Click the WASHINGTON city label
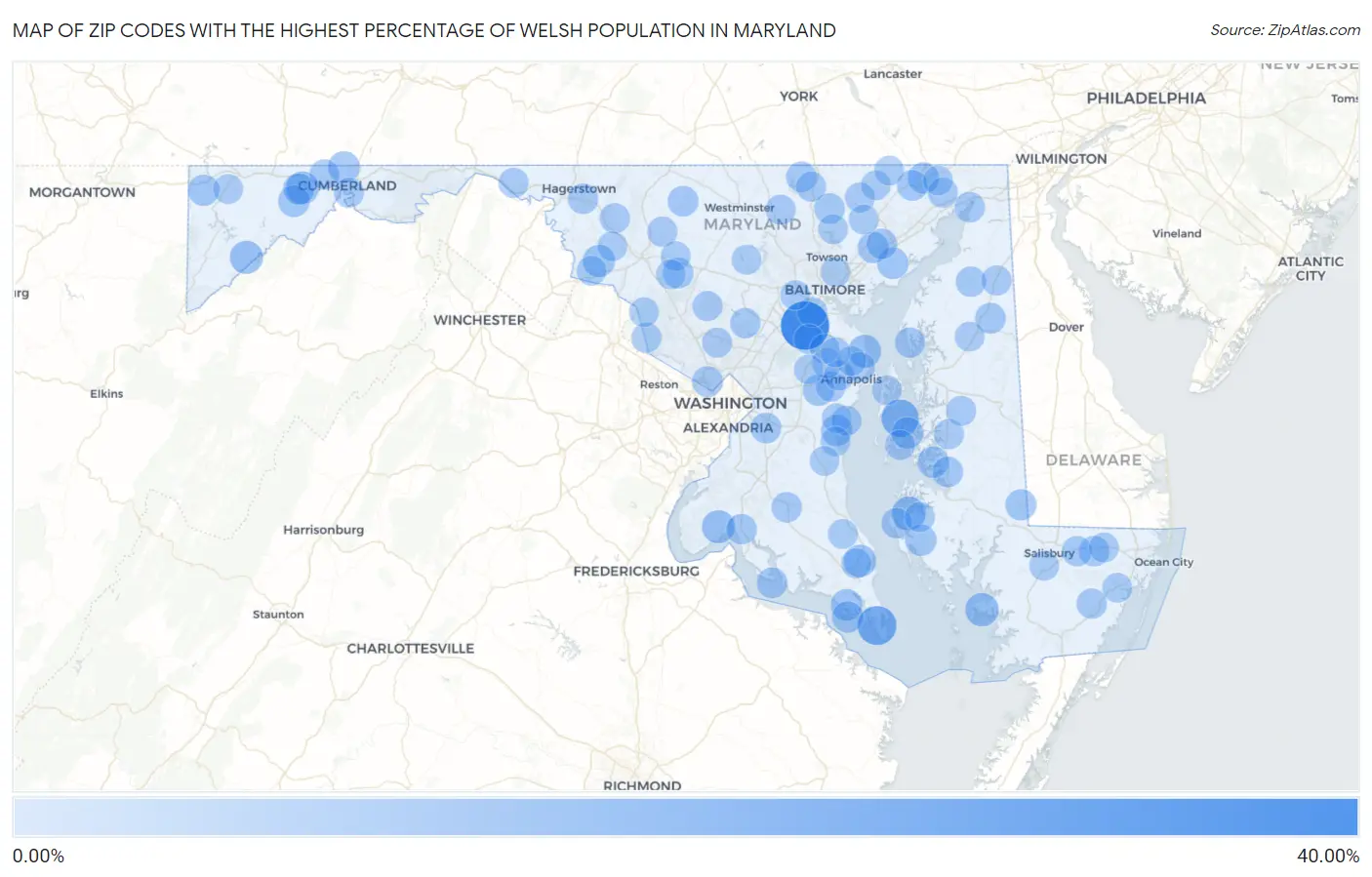This screenshot has width=1372, height=877. pyautogui.click(x=730, y=403)
